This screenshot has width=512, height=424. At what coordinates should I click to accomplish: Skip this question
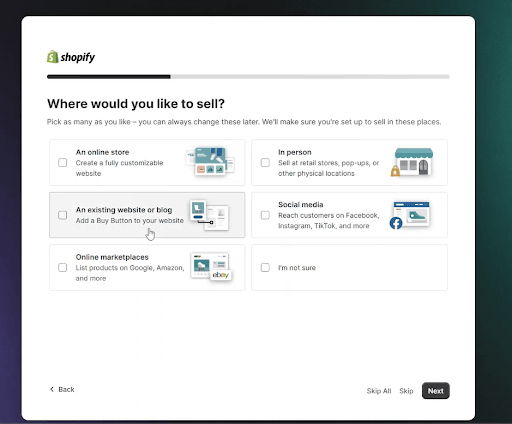point(406,391)
